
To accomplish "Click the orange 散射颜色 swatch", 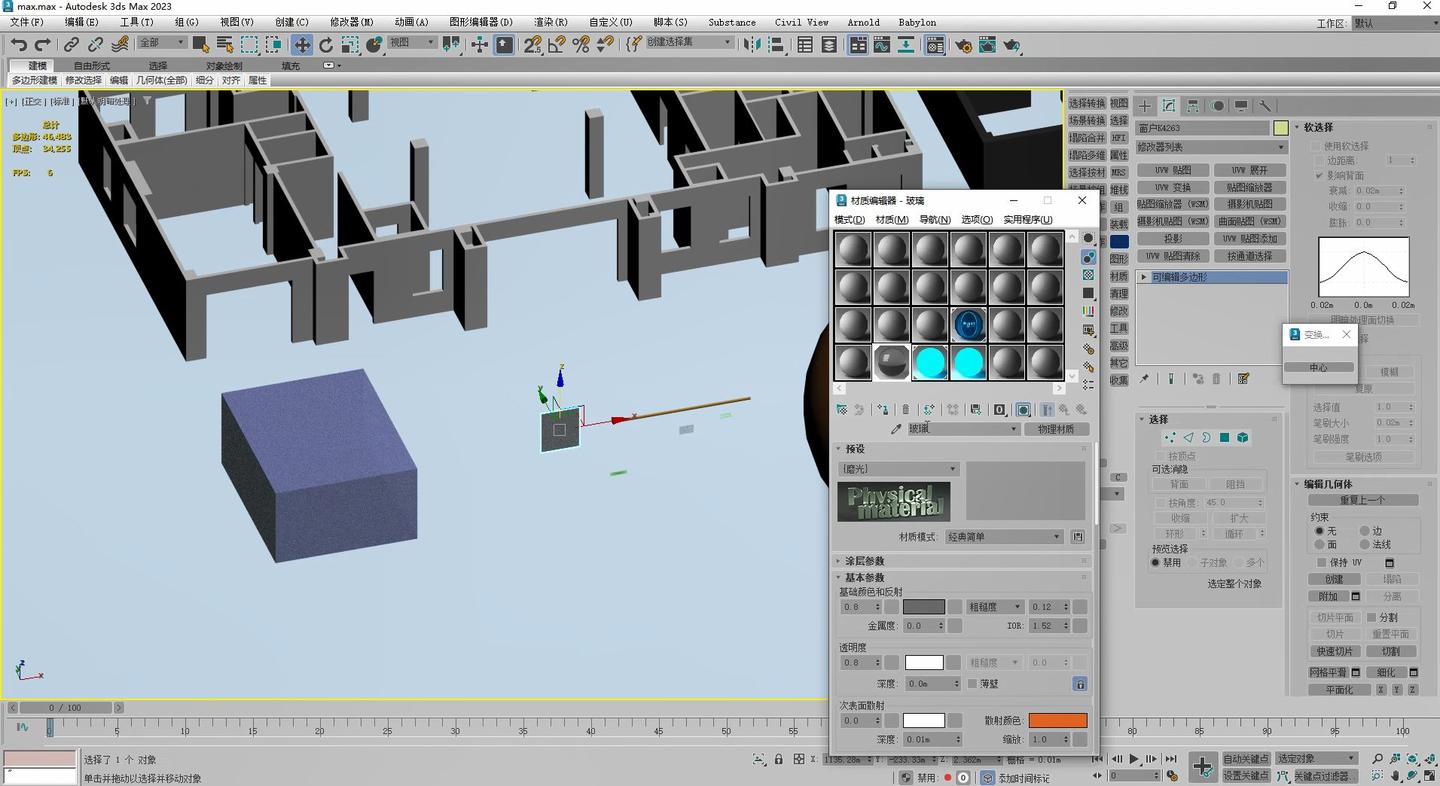I will 1057,720.
